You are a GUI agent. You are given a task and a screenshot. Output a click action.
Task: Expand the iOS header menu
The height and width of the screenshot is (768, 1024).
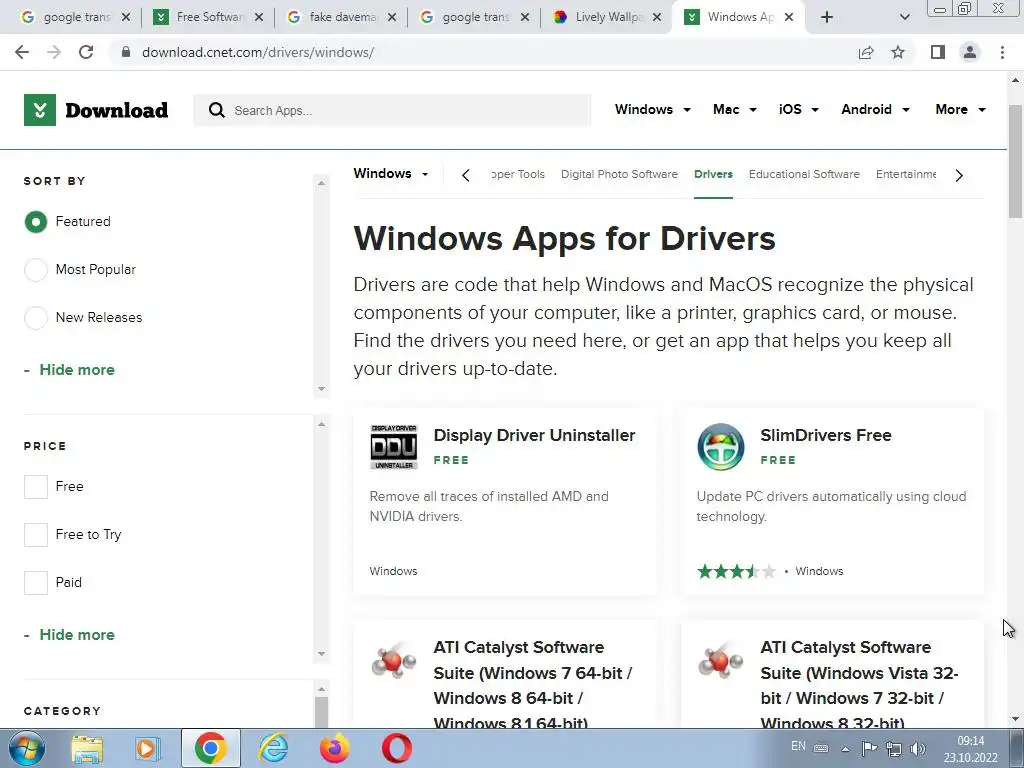[x=799, y=110]
